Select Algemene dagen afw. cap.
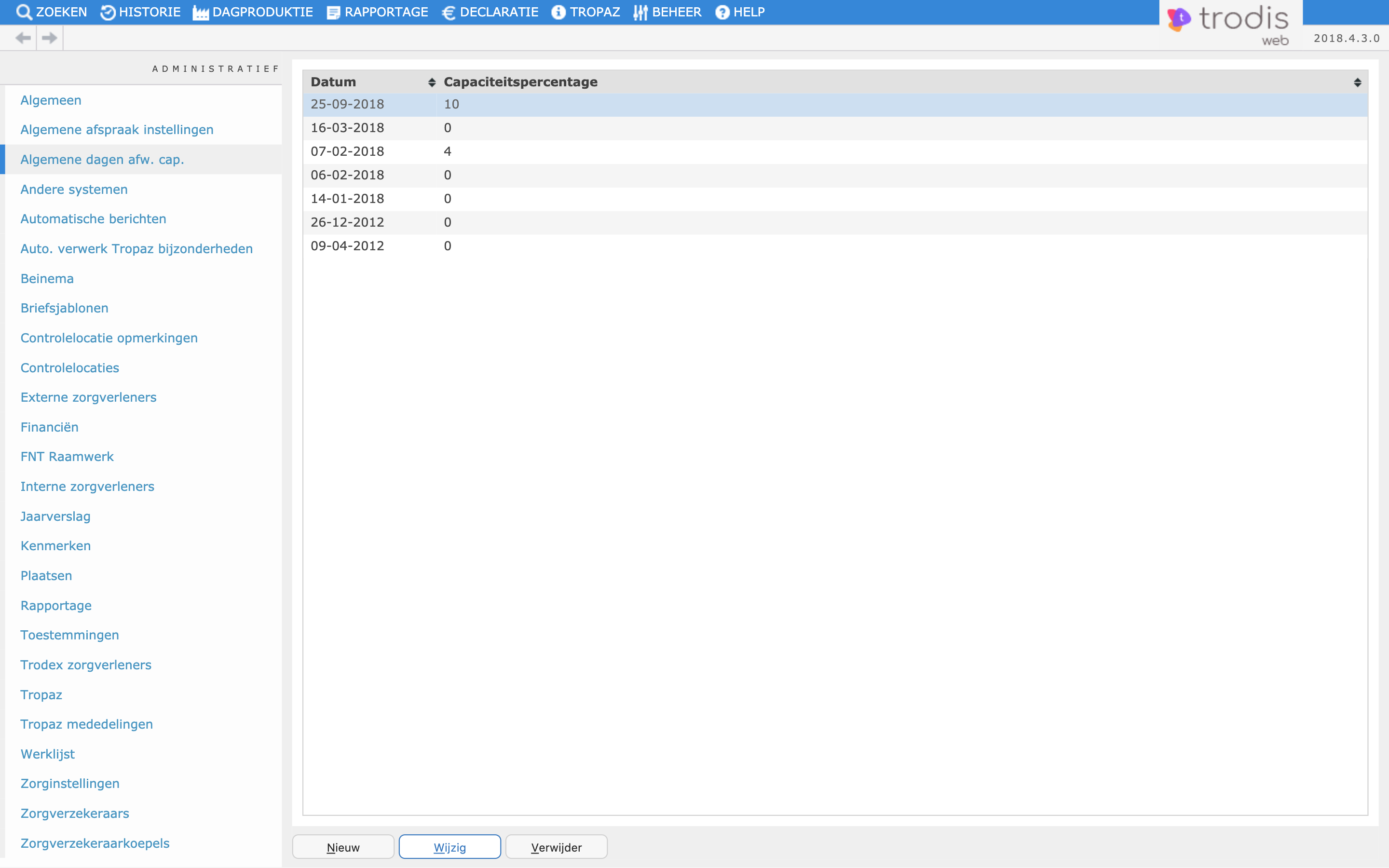 (102, 160)
